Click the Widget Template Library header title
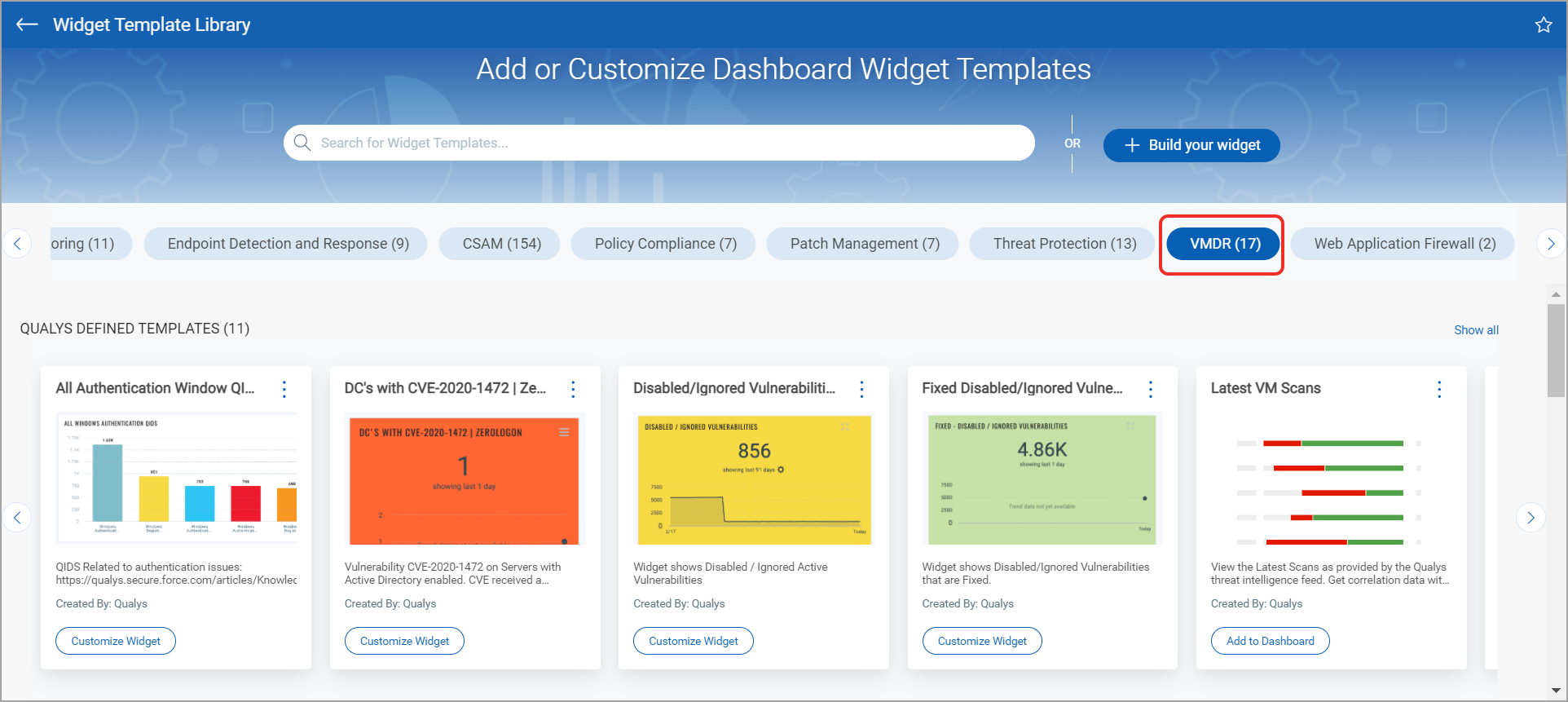The height and width of the screenshot is (702, 1568). [x=152, y=24]
